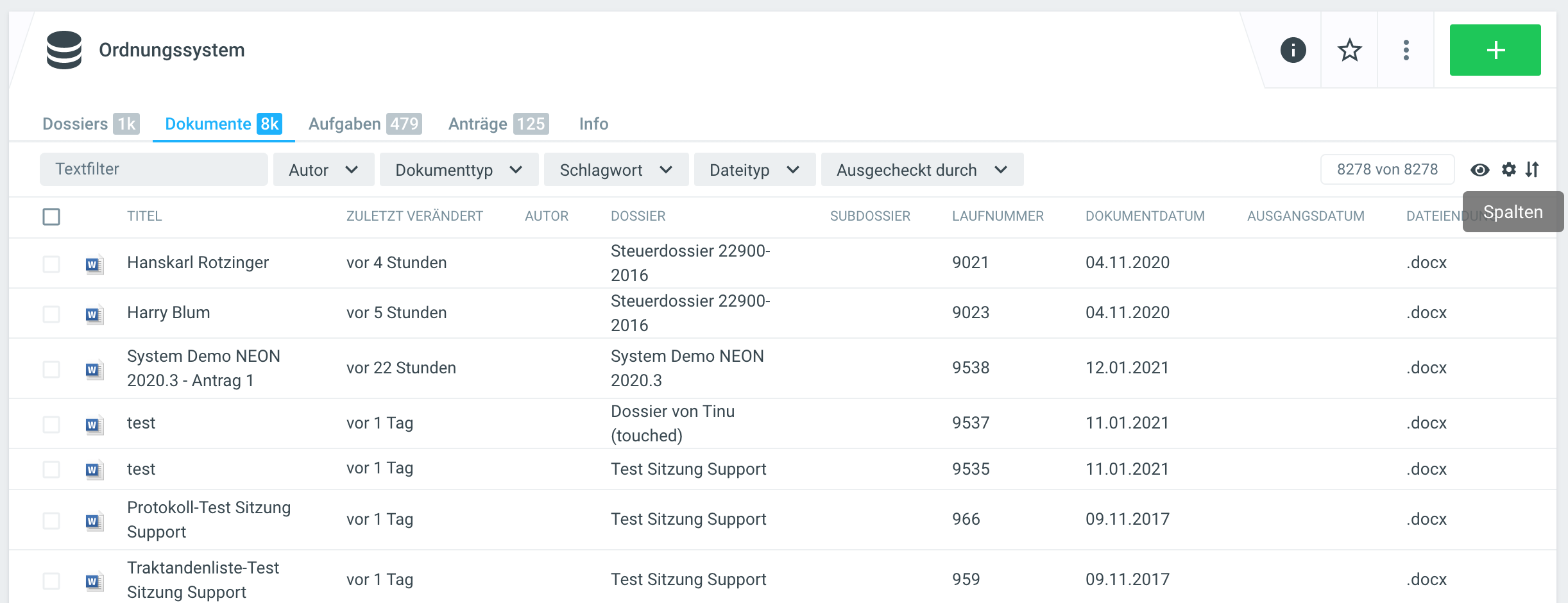Click the info circle icon in header
This screenshot has width=1568, height=603.
(x=1293, y=50)
